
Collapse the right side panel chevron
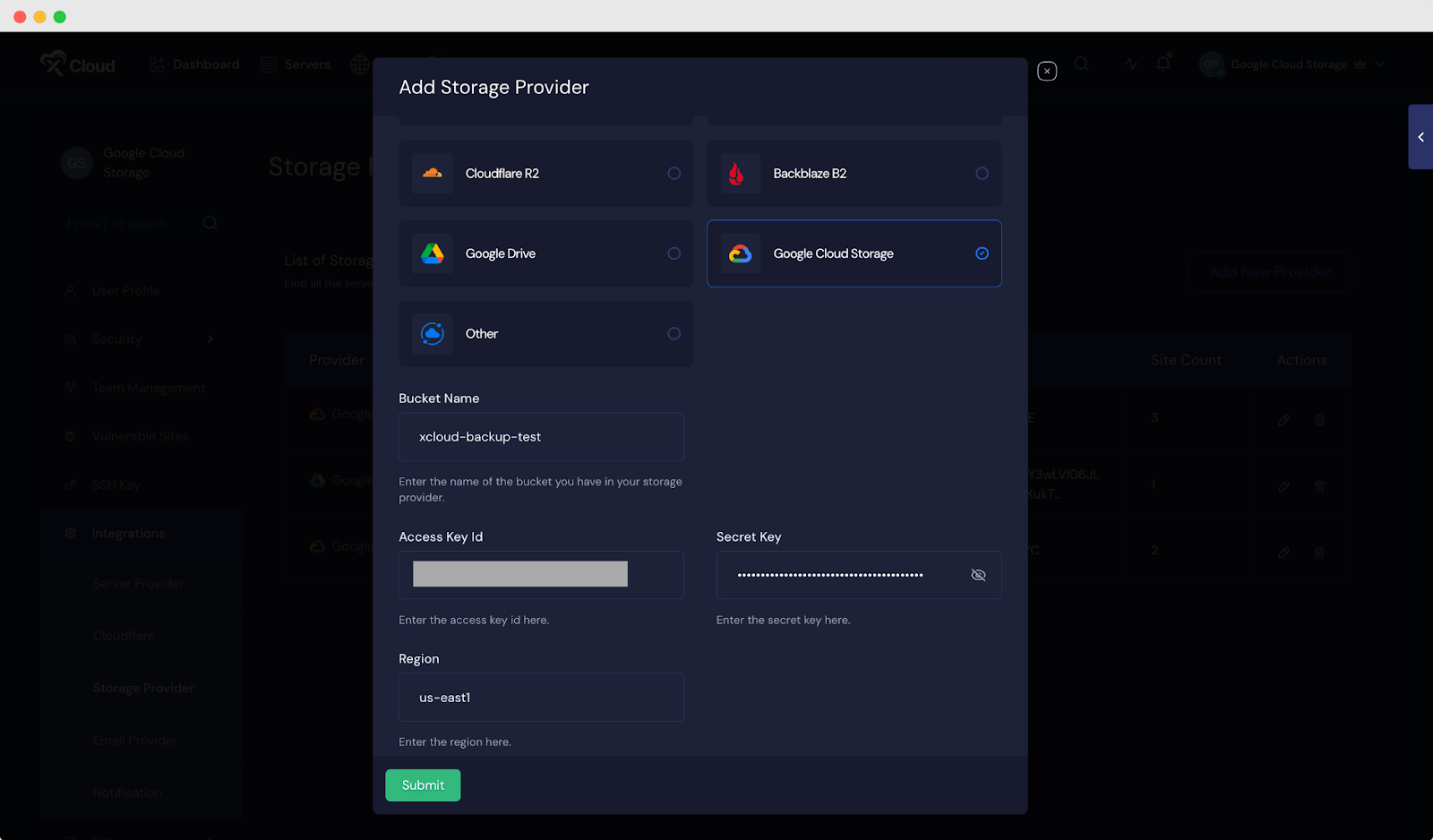click(x=1420, y=137)
